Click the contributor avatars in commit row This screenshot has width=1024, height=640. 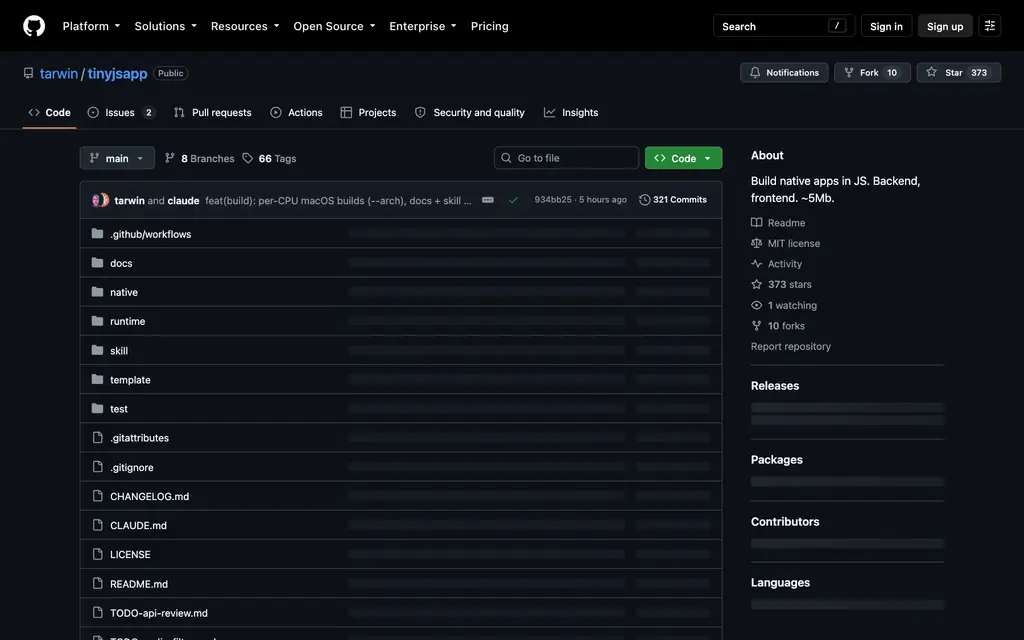coord(101,200)
